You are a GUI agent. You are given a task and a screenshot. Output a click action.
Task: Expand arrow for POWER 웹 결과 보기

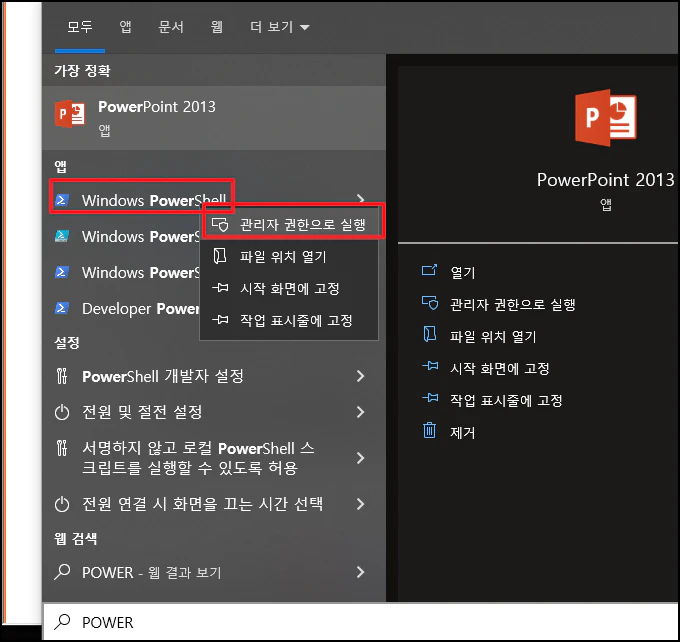coord(360,572)
